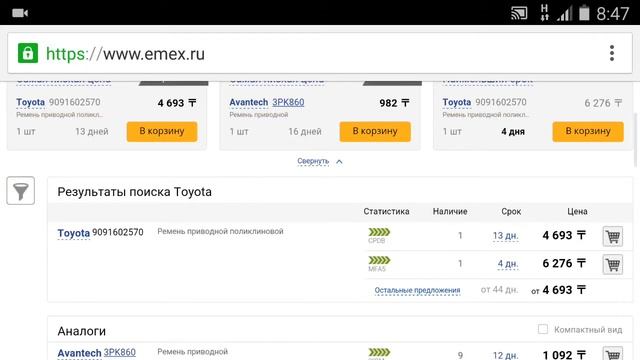
Task: Expand Остальные предложения link
Action: coord(417,290)
